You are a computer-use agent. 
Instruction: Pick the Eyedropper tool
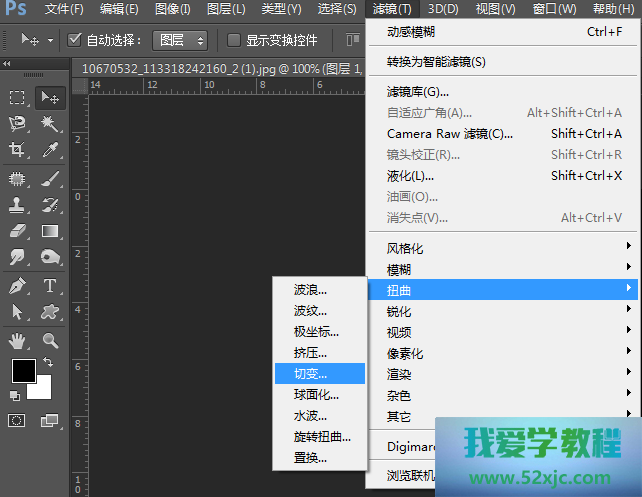pos(50,151)
